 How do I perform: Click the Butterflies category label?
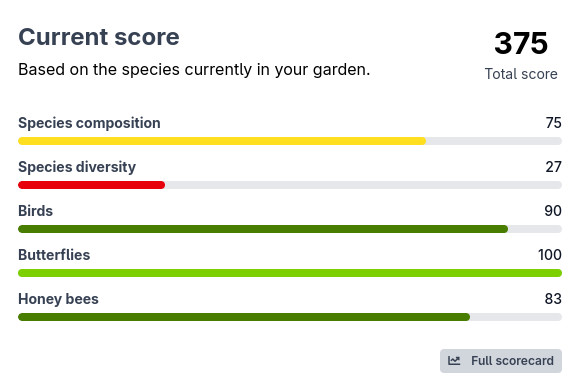54,255
